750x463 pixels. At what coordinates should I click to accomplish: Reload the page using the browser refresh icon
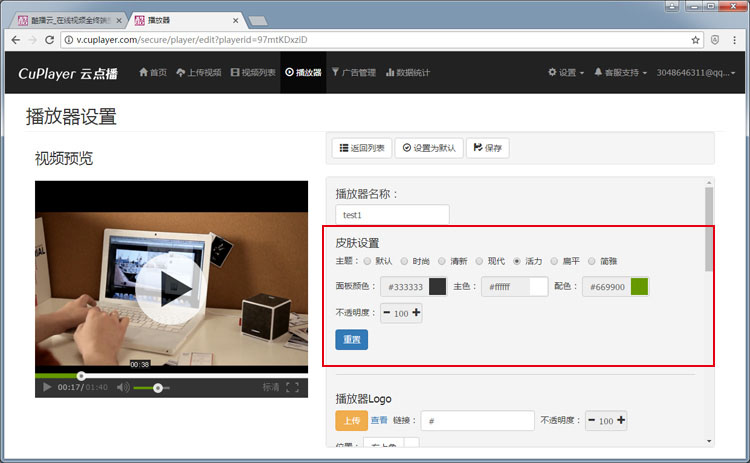50,40
